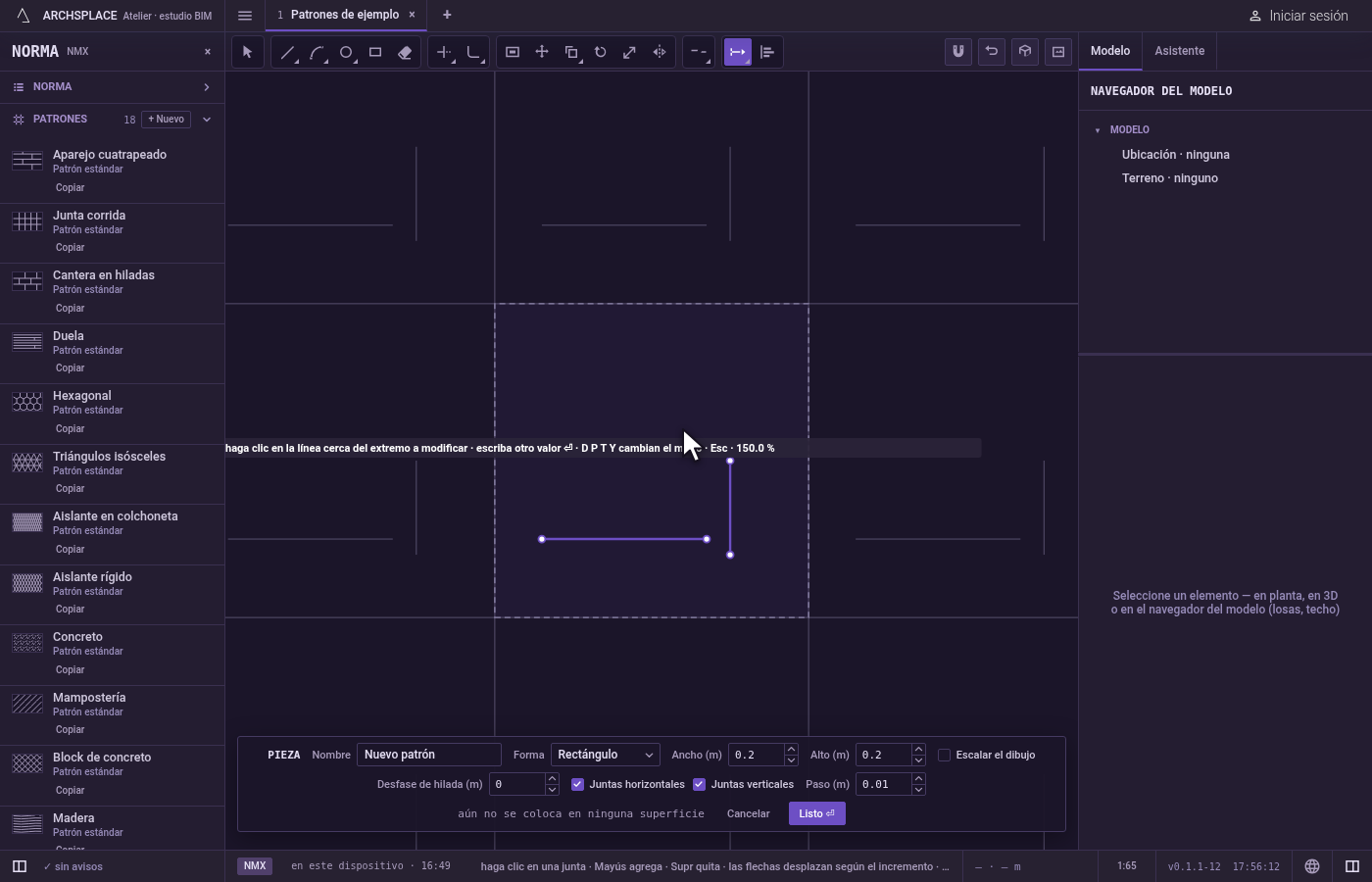Click + Nuevo pattern button
Screen dimensions: 1372x882
167,120
